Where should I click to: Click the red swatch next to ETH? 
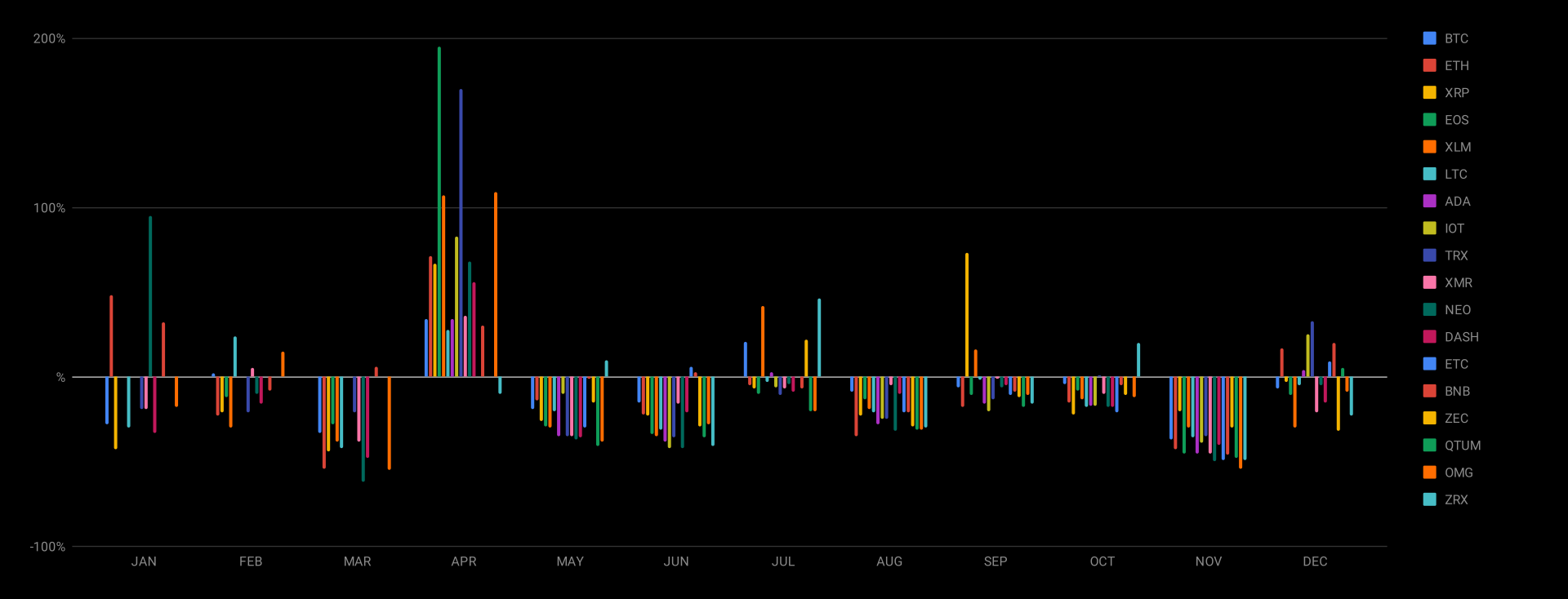click(1429, 65)
